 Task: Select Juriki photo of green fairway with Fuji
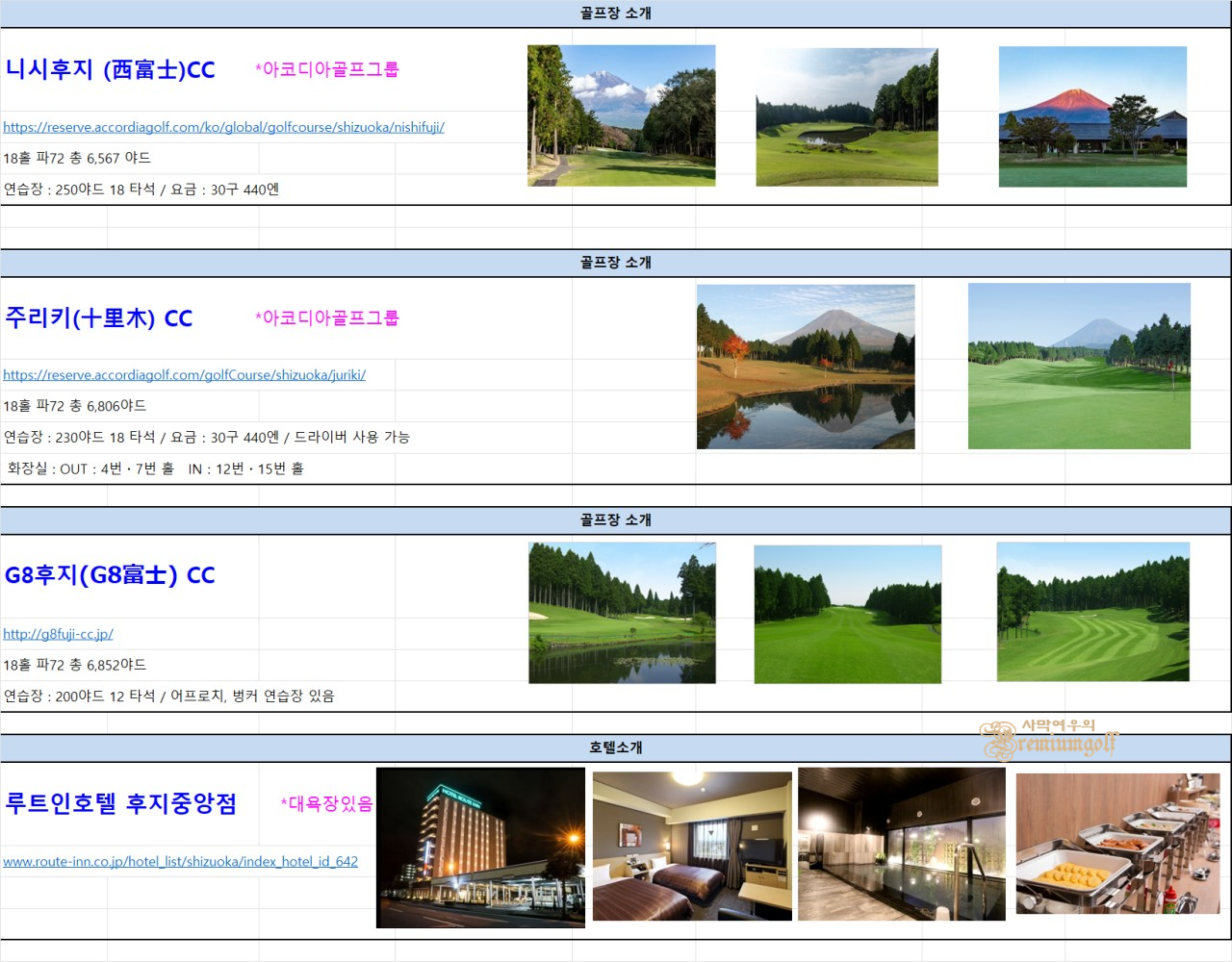pyautogui.click(x=1079, y=366)
